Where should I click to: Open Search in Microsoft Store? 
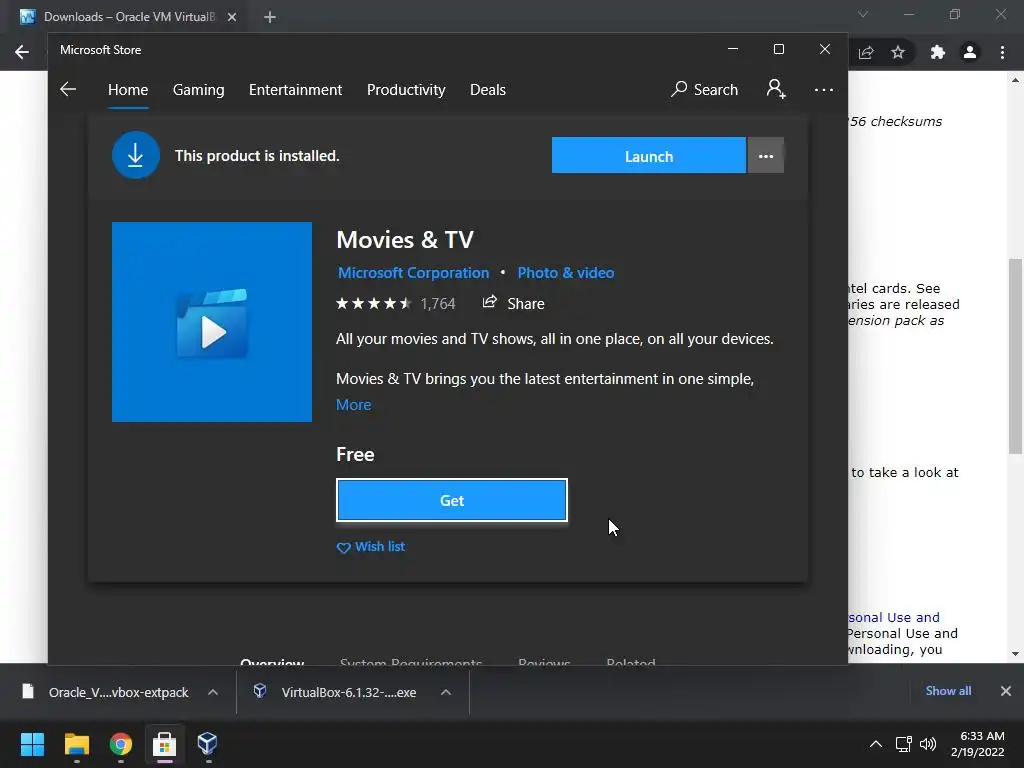704,89
